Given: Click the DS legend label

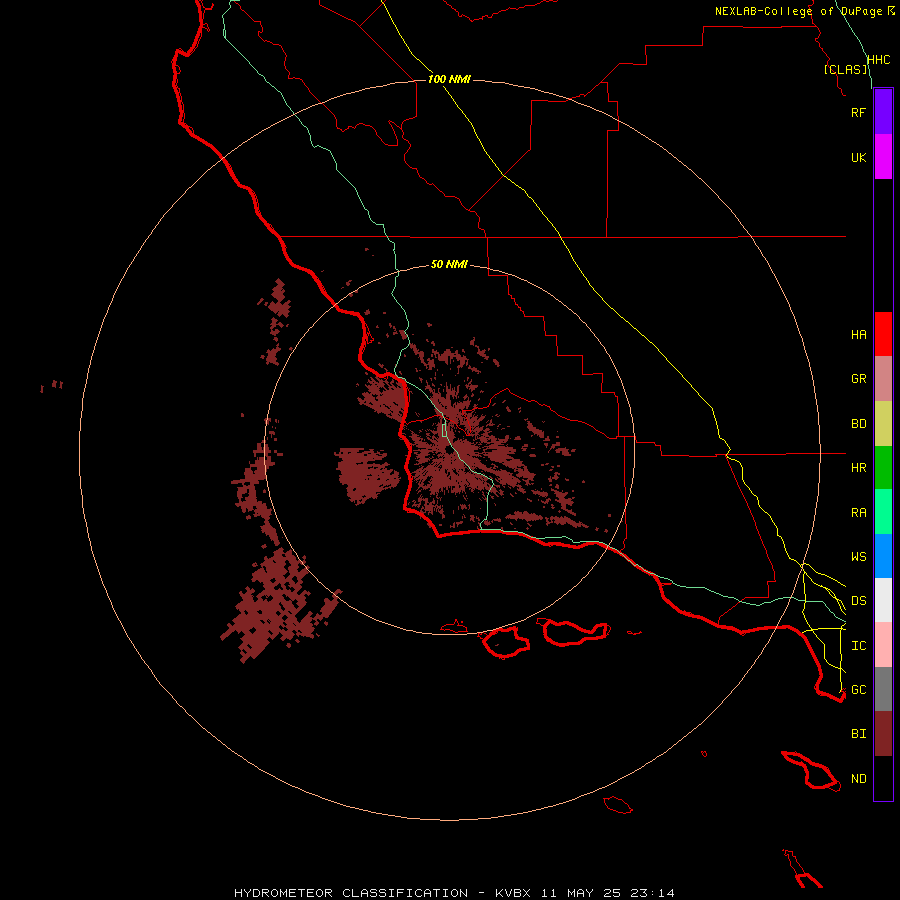Looking at the screenshot, I should (858, 601).
